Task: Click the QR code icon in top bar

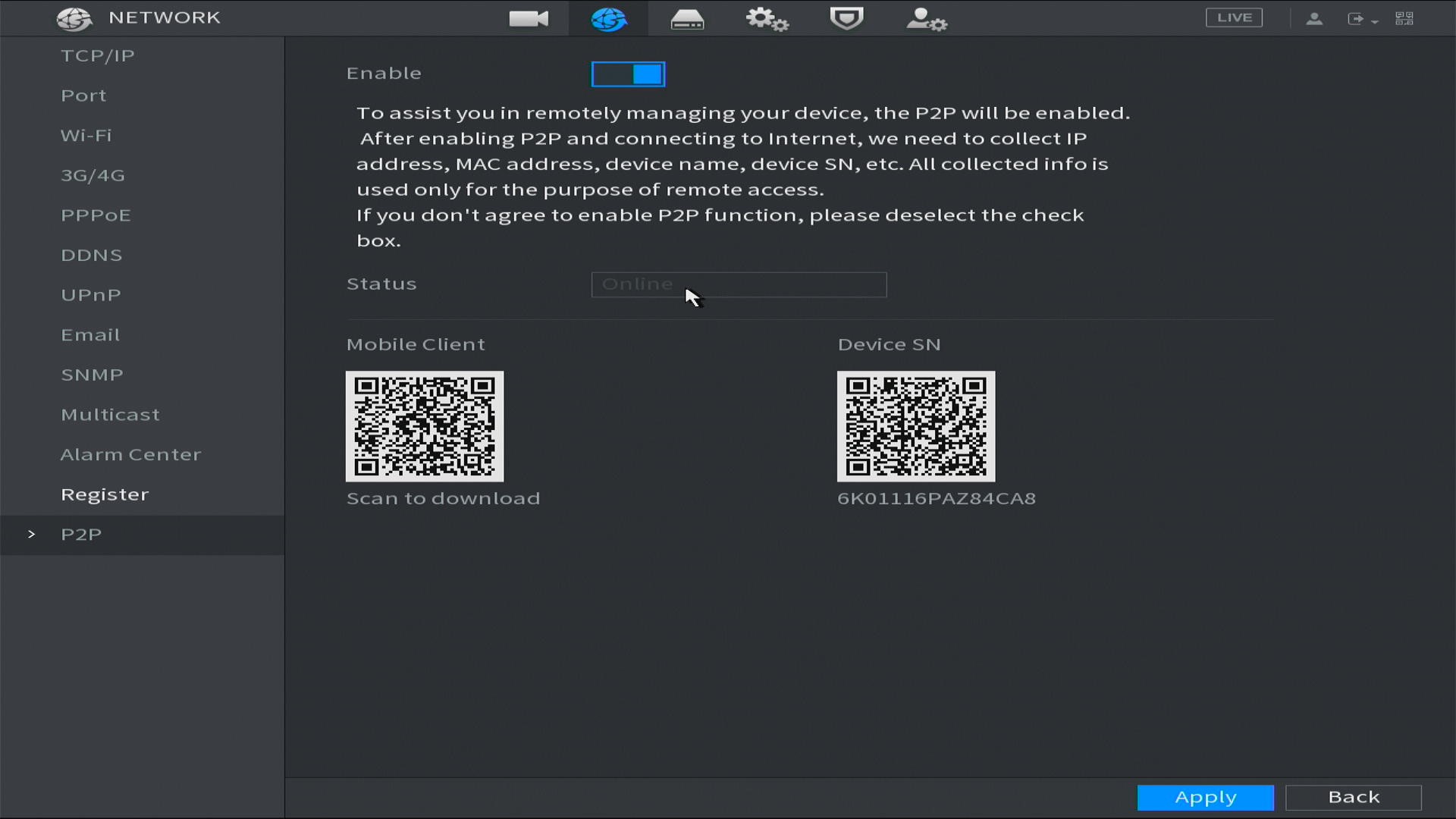Action: (x=1404, y=18)
